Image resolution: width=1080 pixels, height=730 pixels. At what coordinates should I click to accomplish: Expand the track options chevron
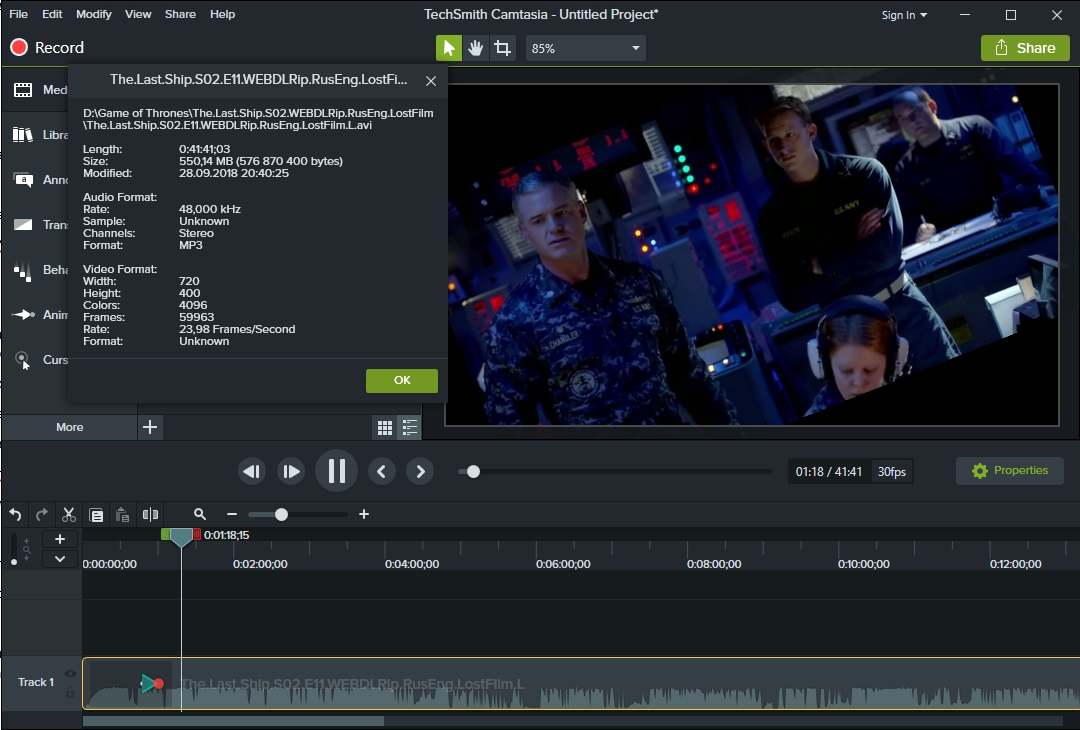coord(59,559)
